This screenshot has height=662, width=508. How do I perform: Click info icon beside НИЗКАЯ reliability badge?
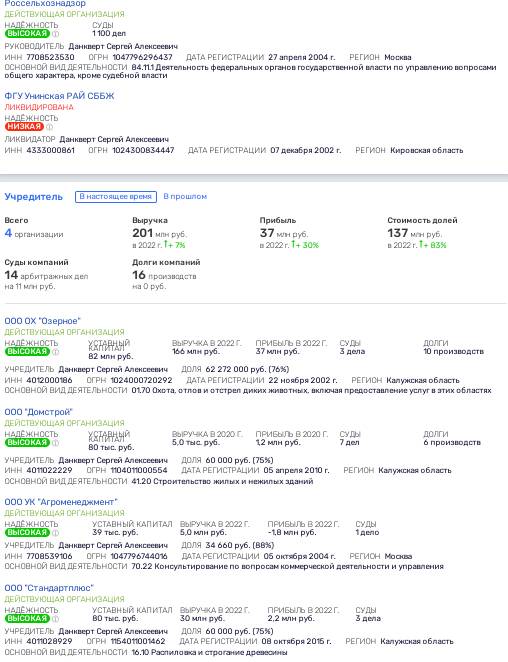49,127
